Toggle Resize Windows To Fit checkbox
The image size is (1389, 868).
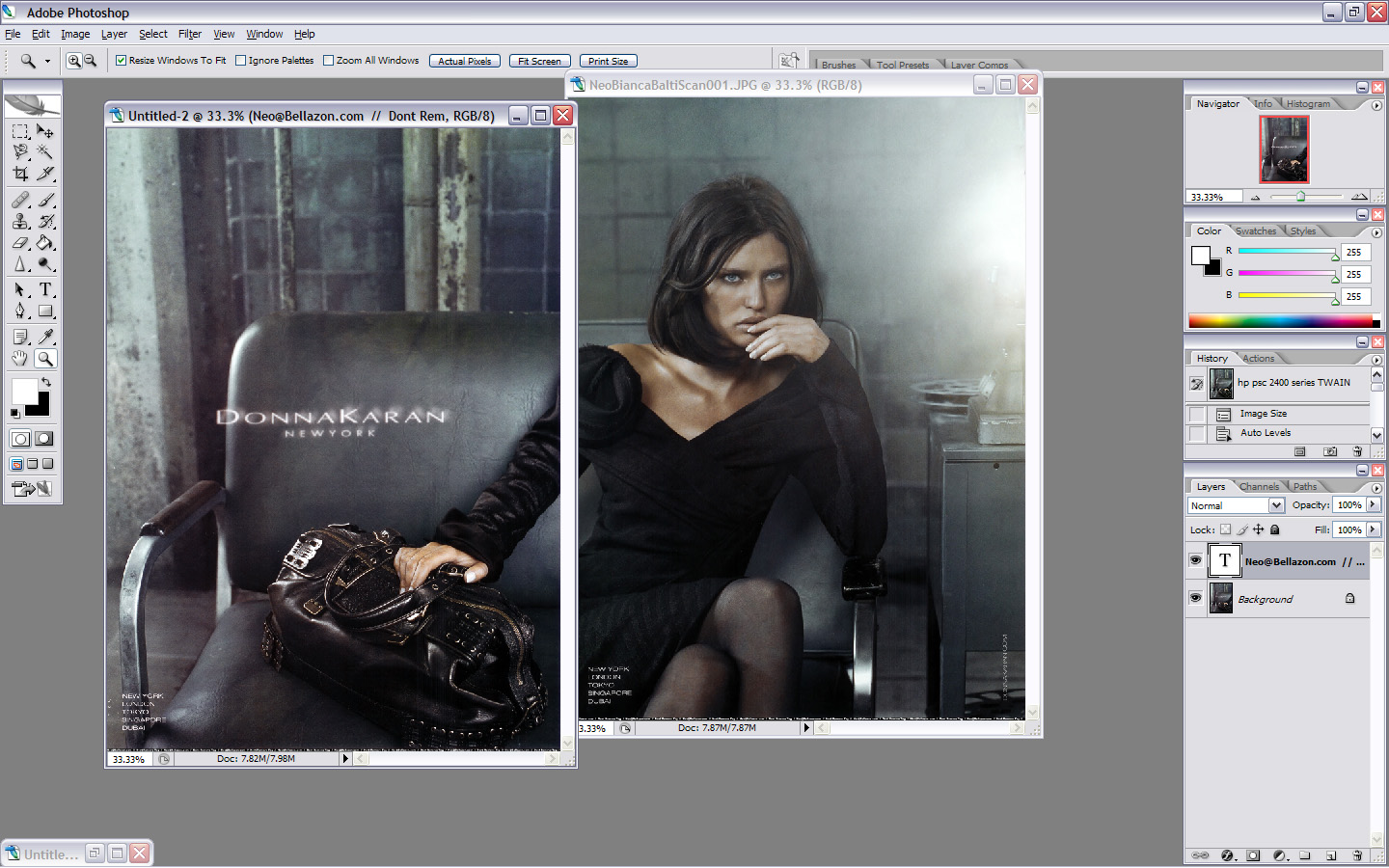[x=122, y=60]
